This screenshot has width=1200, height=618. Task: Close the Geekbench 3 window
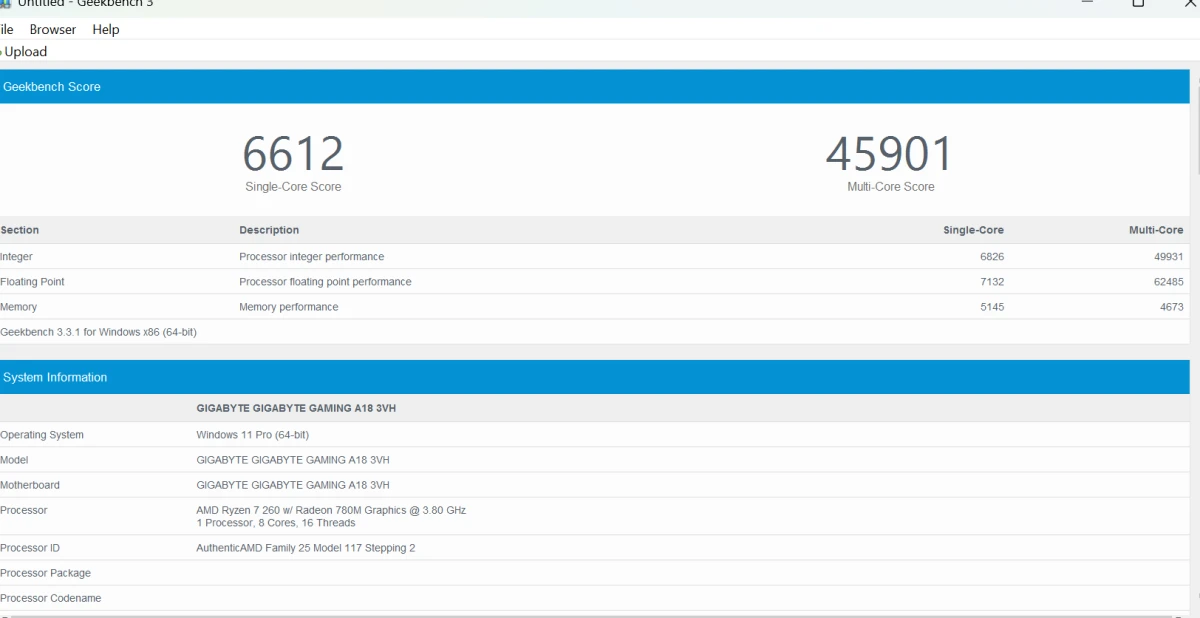[x=1188, y=3]
